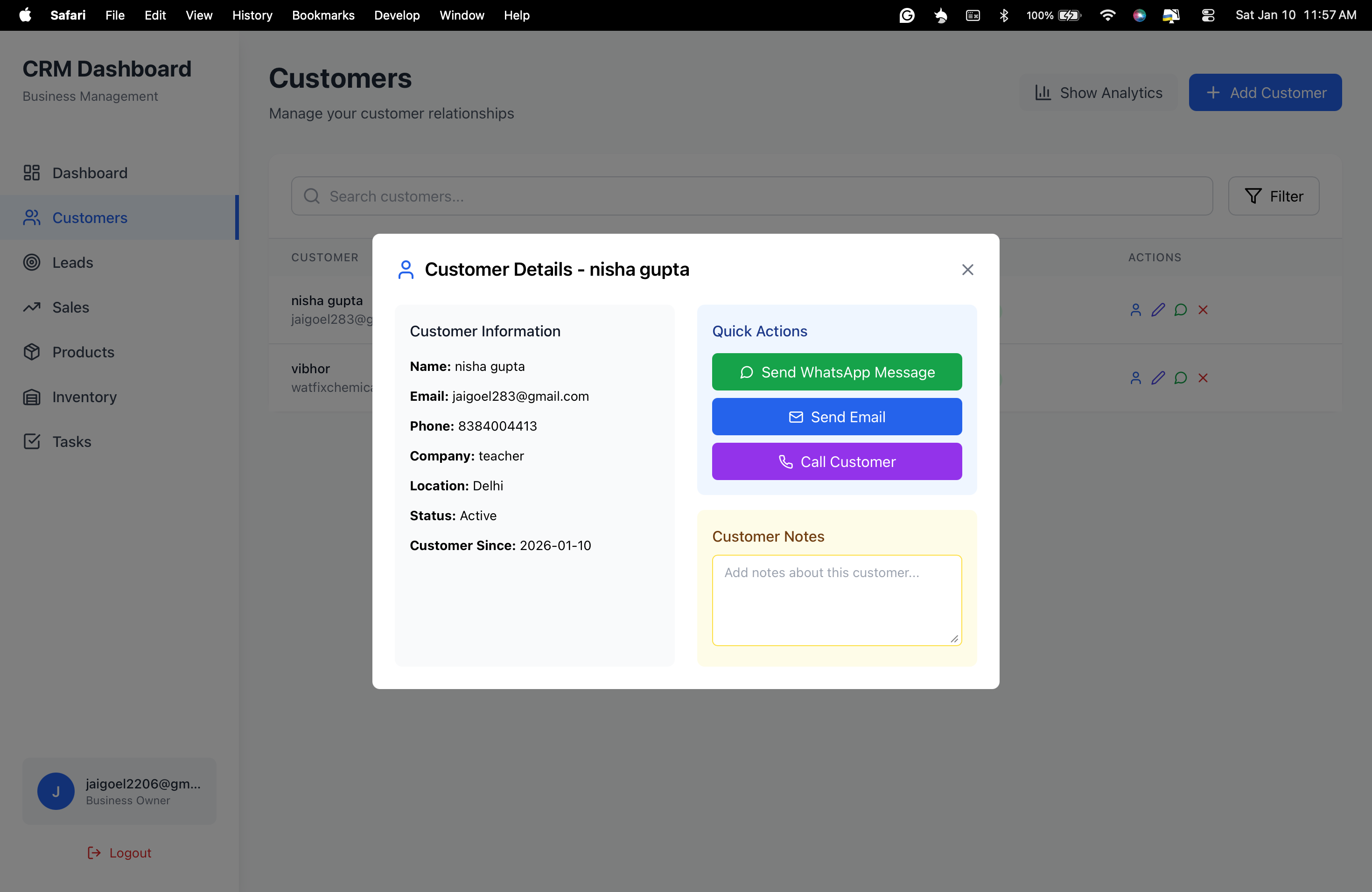Click view-profile icon in nisha gupta row

click(1135, 310)
